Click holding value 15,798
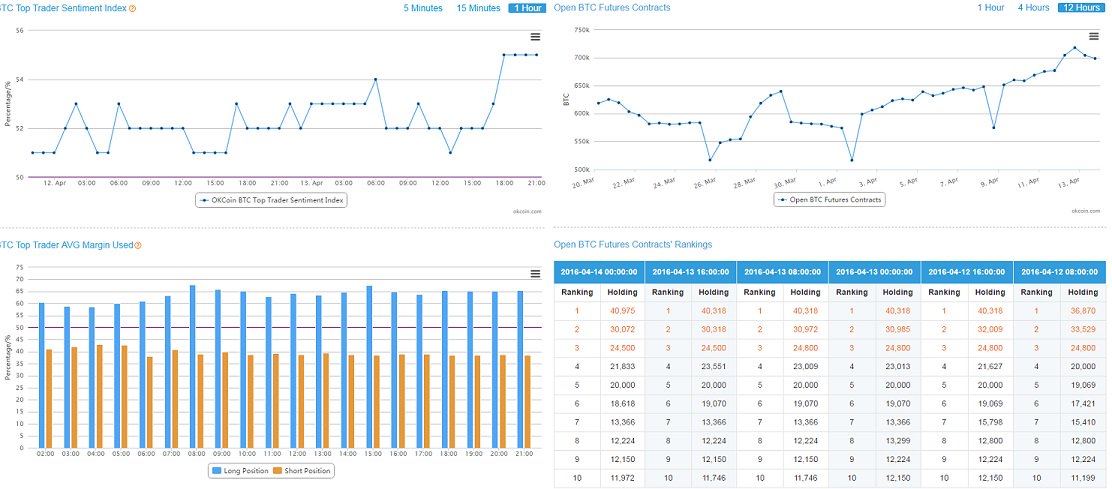Screen dimensions: 1112x489 [x=990, y=421]
